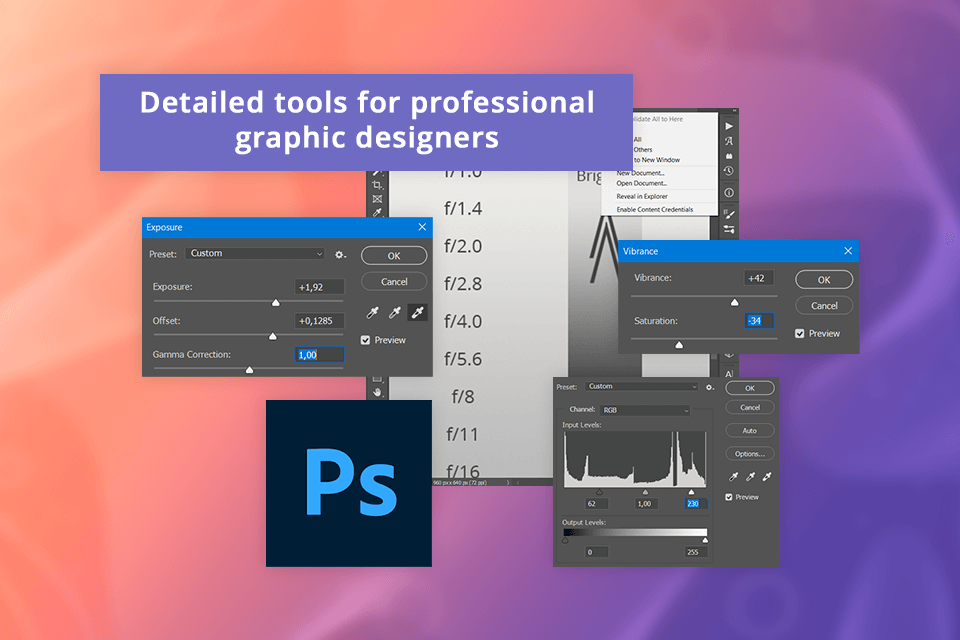Pick the black point eyedropper in Exposure
The width and height of the screenshot is (960, 640).
tap(372, 313)
